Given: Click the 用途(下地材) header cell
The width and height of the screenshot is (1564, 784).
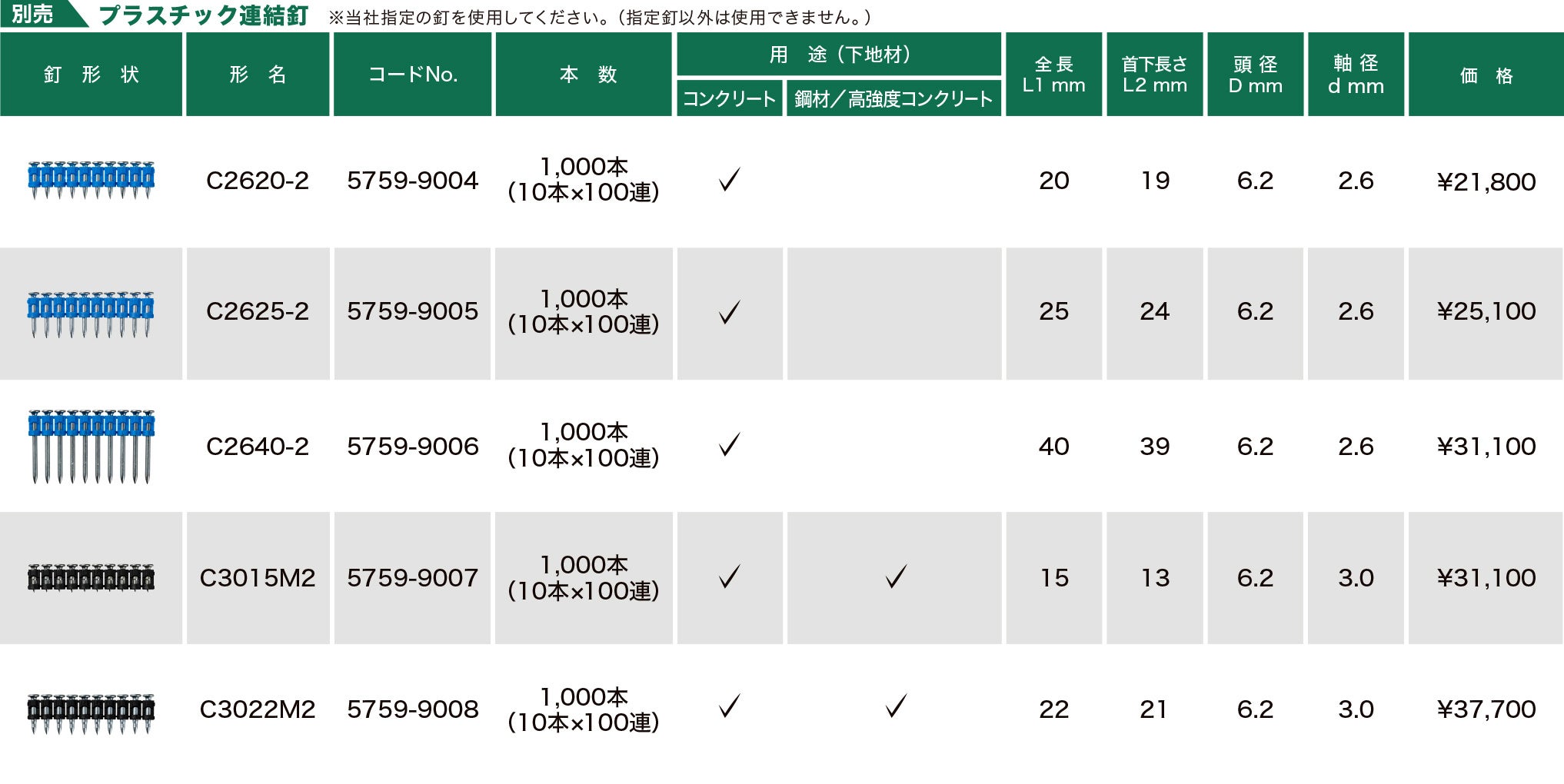Looking at the screenshot, I should pos(839,55).
